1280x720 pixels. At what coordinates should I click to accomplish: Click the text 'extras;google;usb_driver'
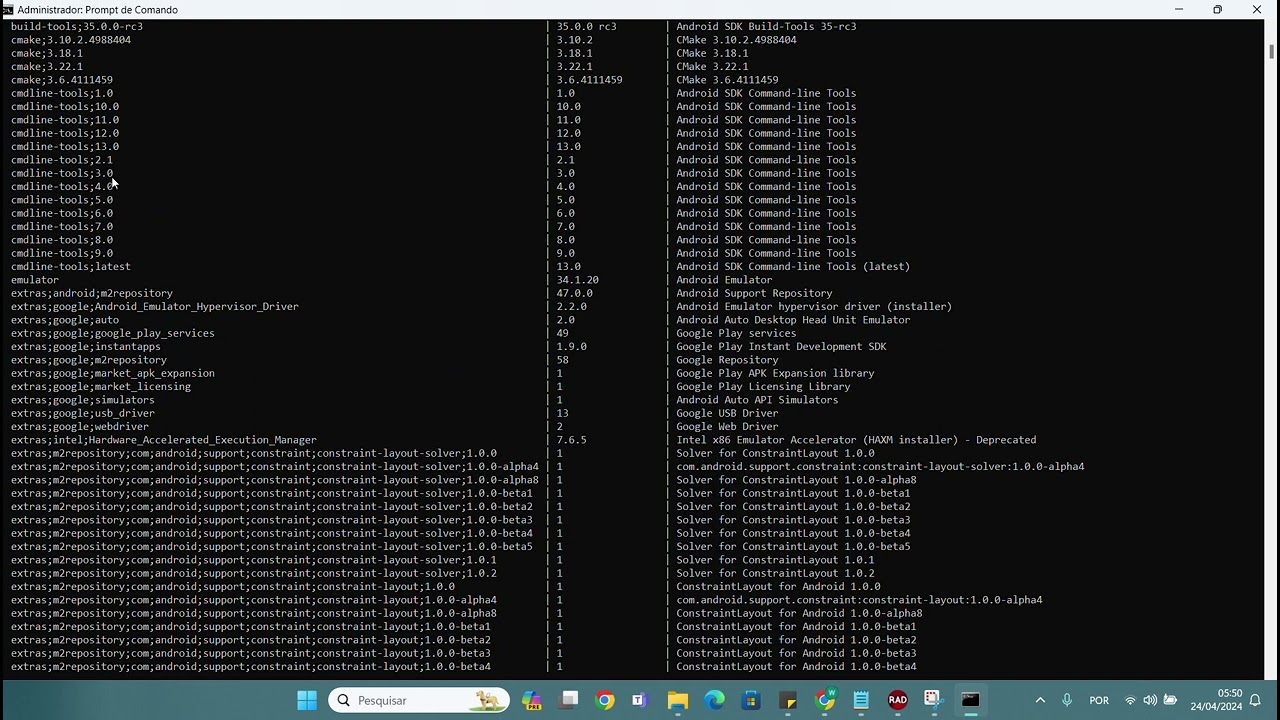pyautogui.click(x=83, y=413)
